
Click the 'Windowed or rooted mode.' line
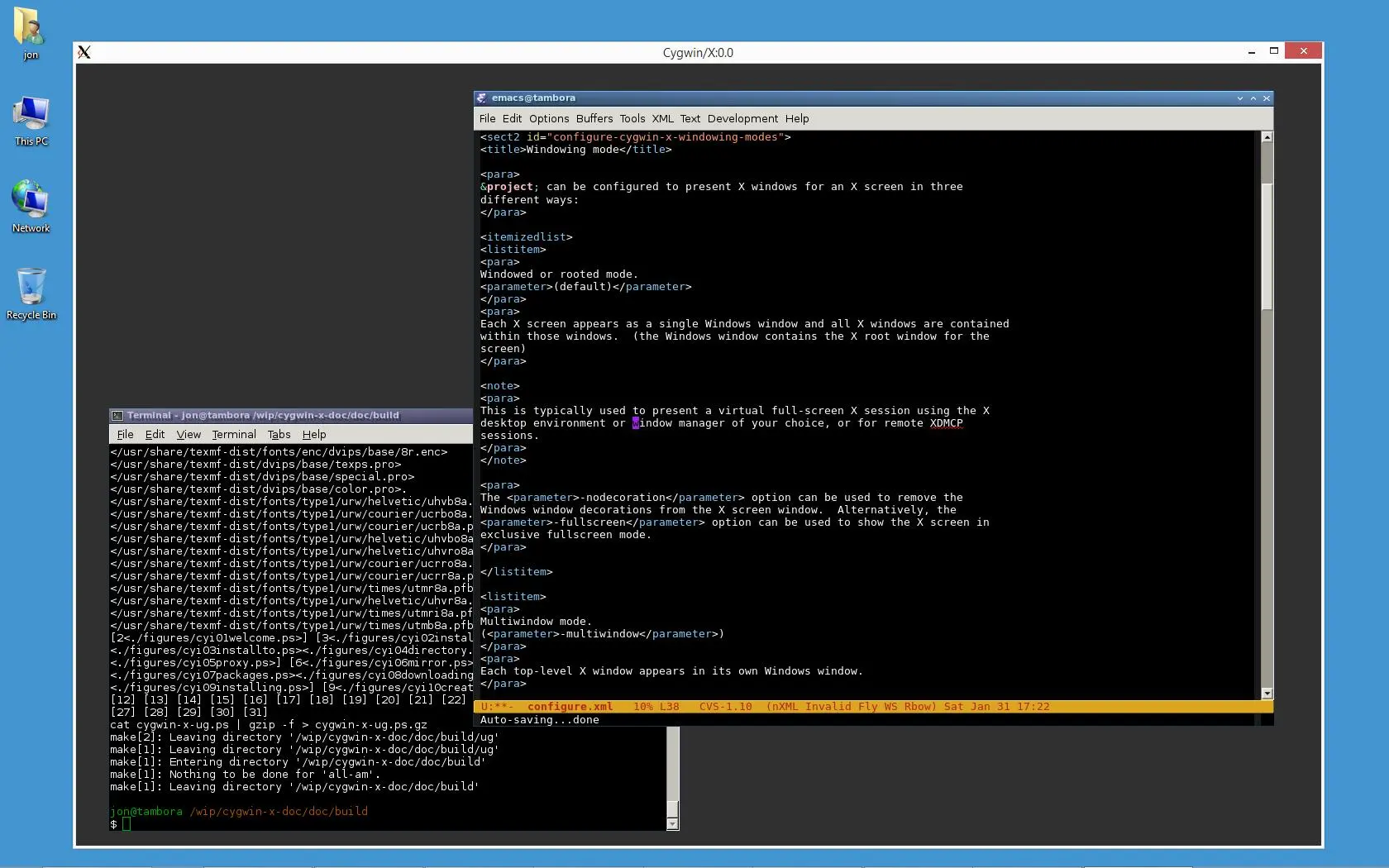(x=559, y=274)
